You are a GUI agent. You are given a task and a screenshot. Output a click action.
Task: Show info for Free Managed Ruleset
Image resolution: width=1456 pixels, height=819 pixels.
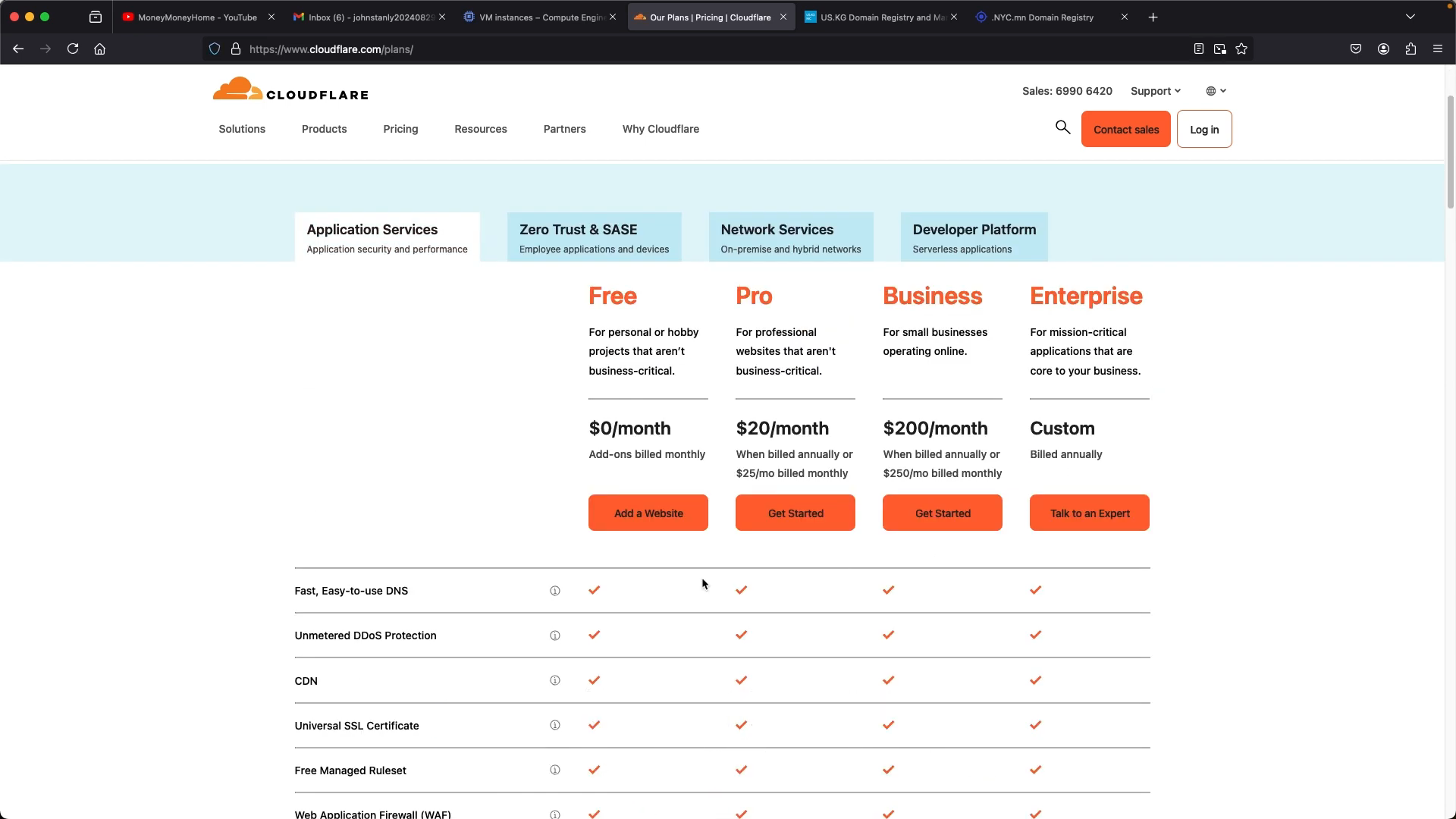[555, 770]
